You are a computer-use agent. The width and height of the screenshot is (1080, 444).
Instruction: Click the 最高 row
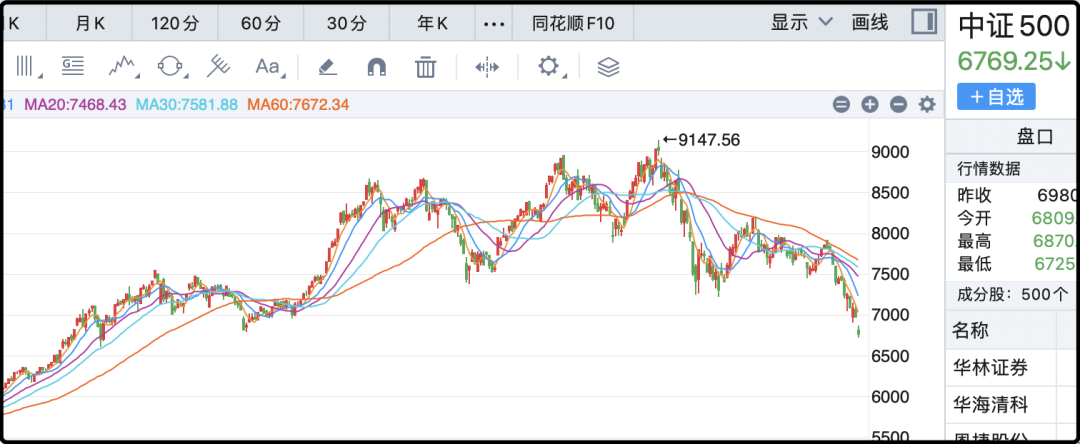click(1016, 242)
